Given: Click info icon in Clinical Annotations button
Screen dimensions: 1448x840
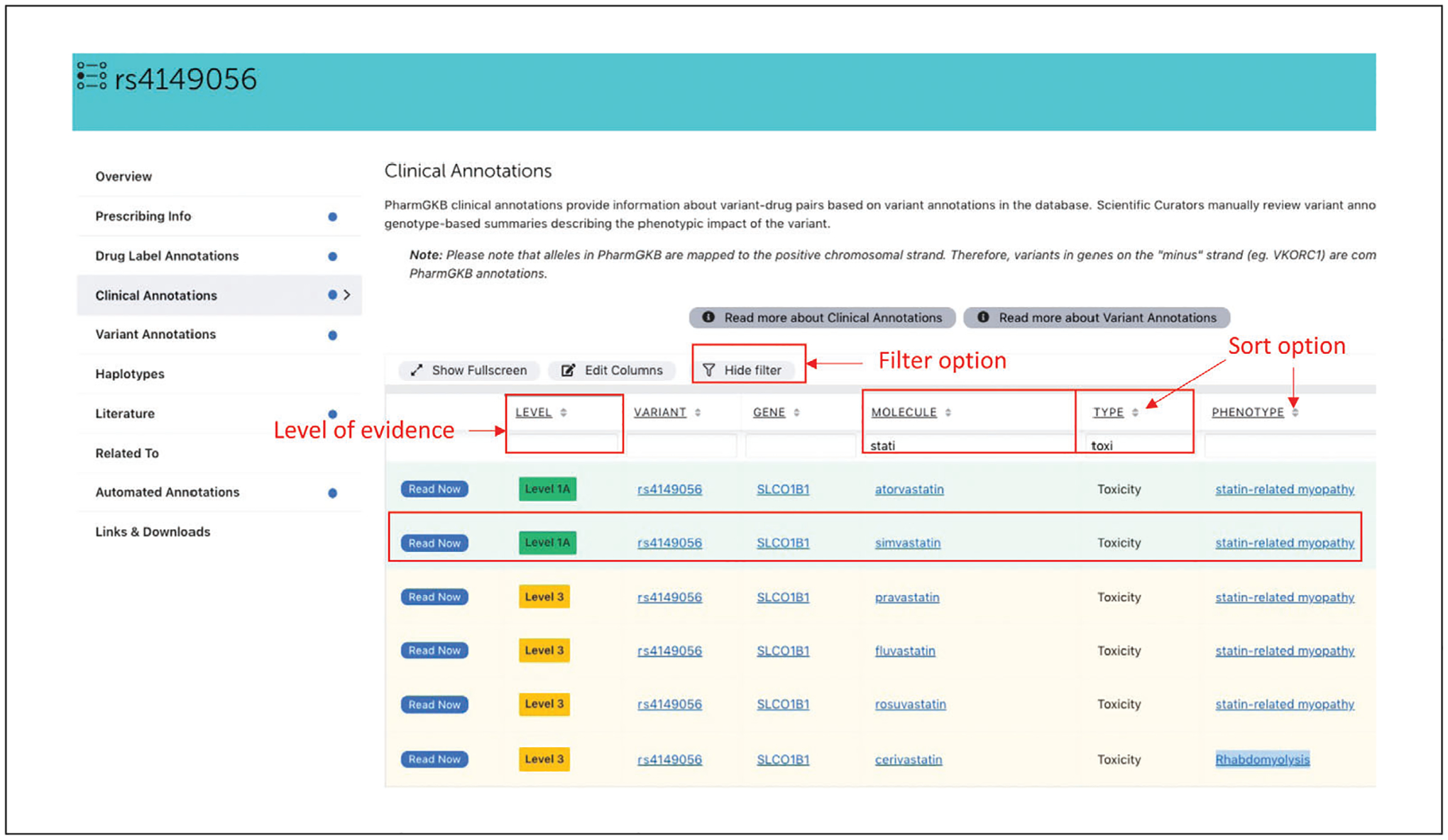Looking at the screenshot, I should point(708,317).
